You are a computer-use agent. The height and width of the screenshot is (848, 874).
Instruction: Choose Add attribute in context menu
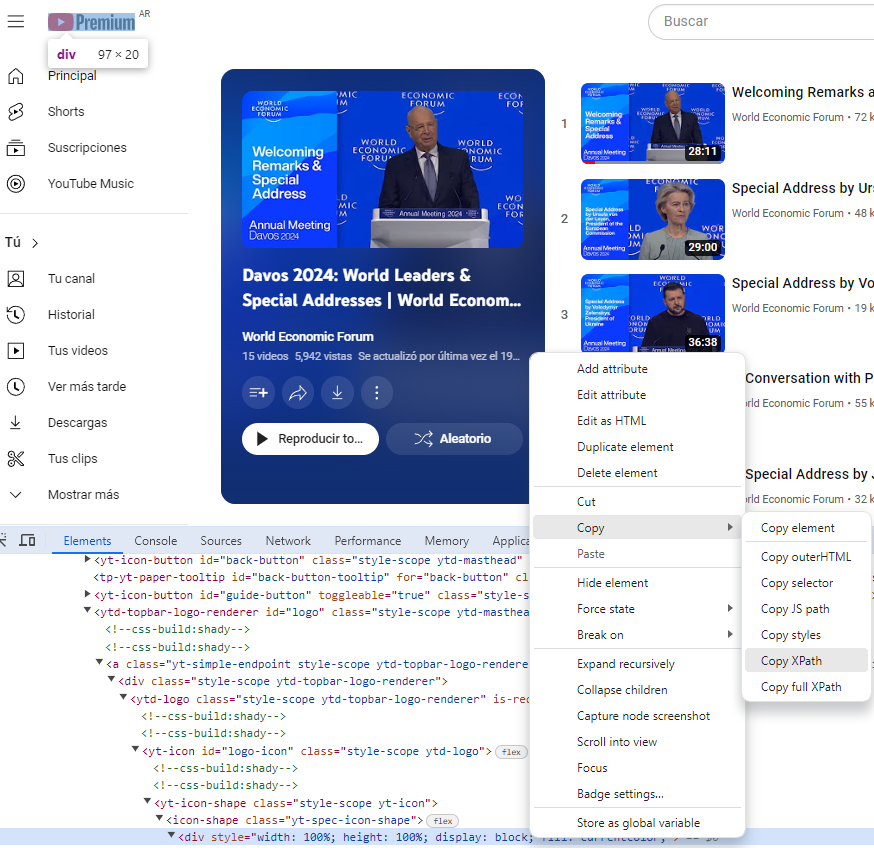click(637, 369)
